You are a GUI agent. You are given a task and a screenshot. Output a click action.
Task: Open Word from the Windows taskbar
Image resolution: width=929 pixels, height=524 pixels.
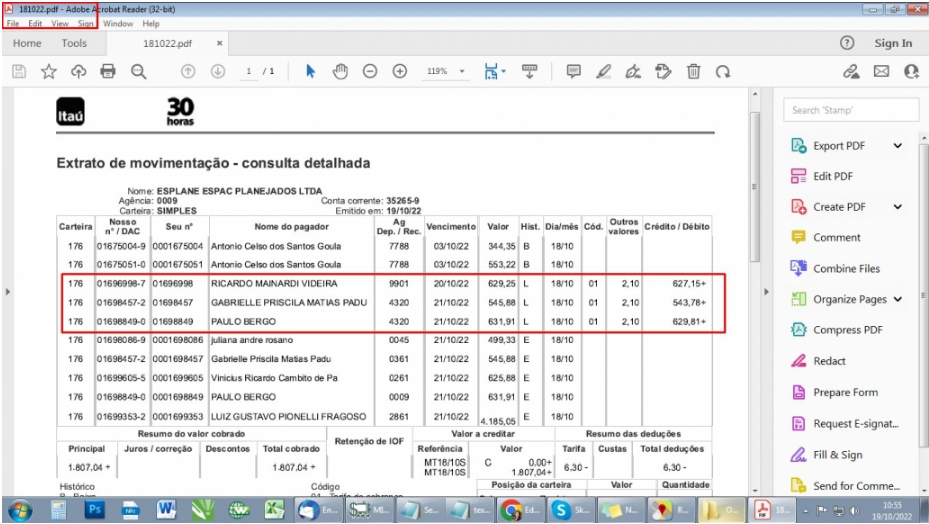point(166,509)
